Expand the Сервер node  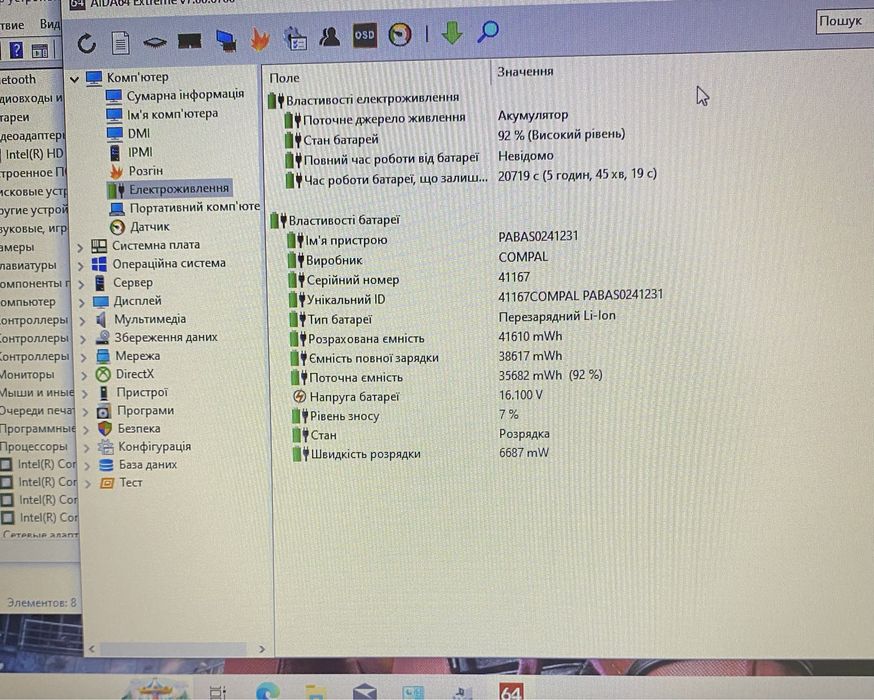[x=81, y=285]
